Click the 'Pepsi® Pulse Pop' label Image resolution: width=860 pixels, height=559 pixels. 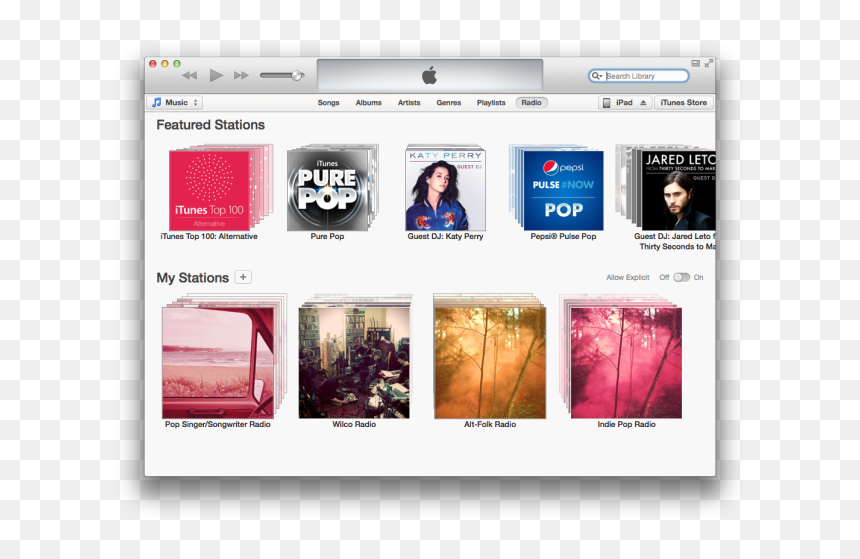[x=563, y=236]
